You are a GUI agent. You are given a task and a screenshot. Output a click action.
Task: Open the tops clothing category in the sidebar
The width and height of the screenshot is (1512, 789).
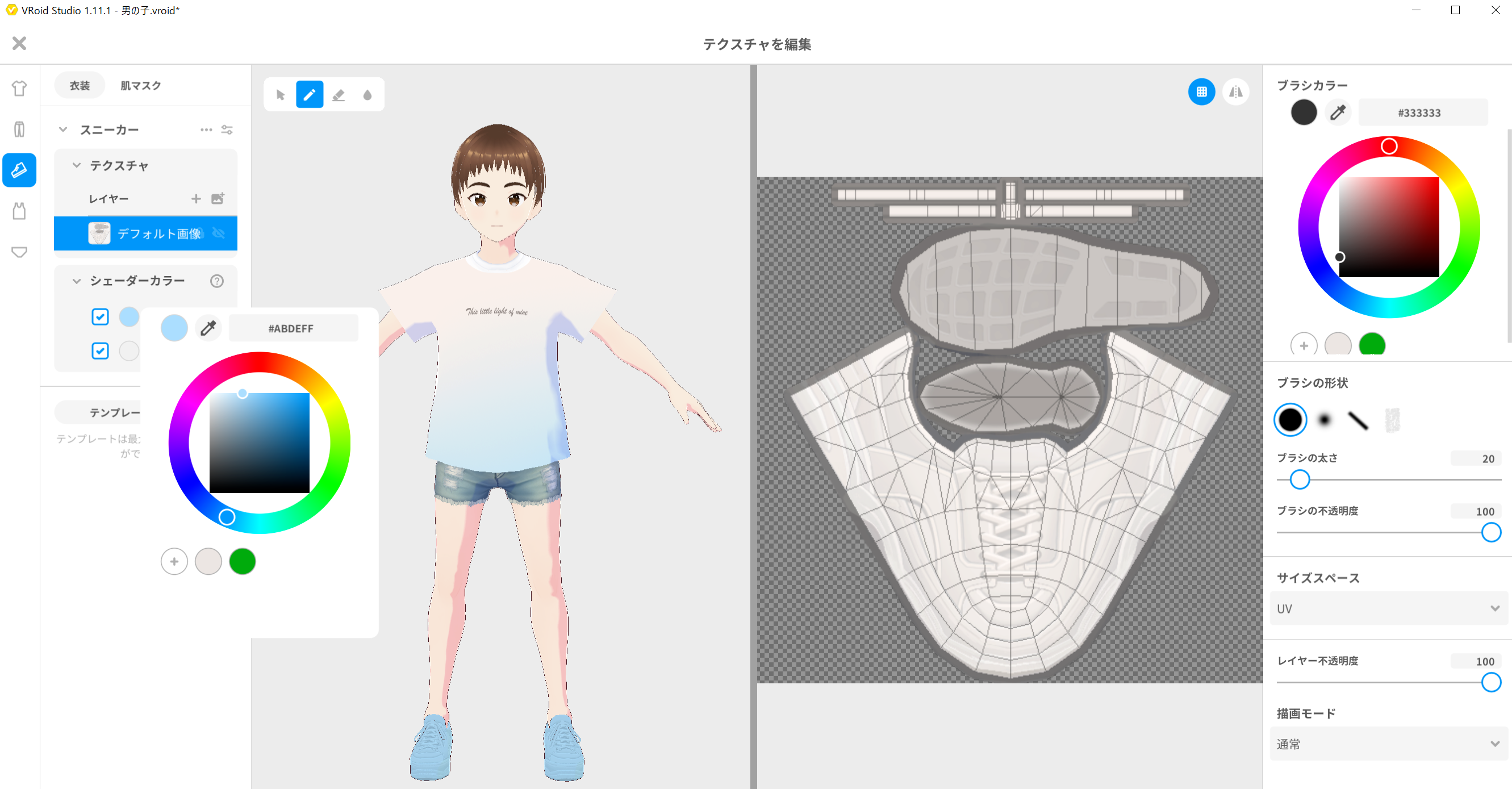(x=19, y=88)
